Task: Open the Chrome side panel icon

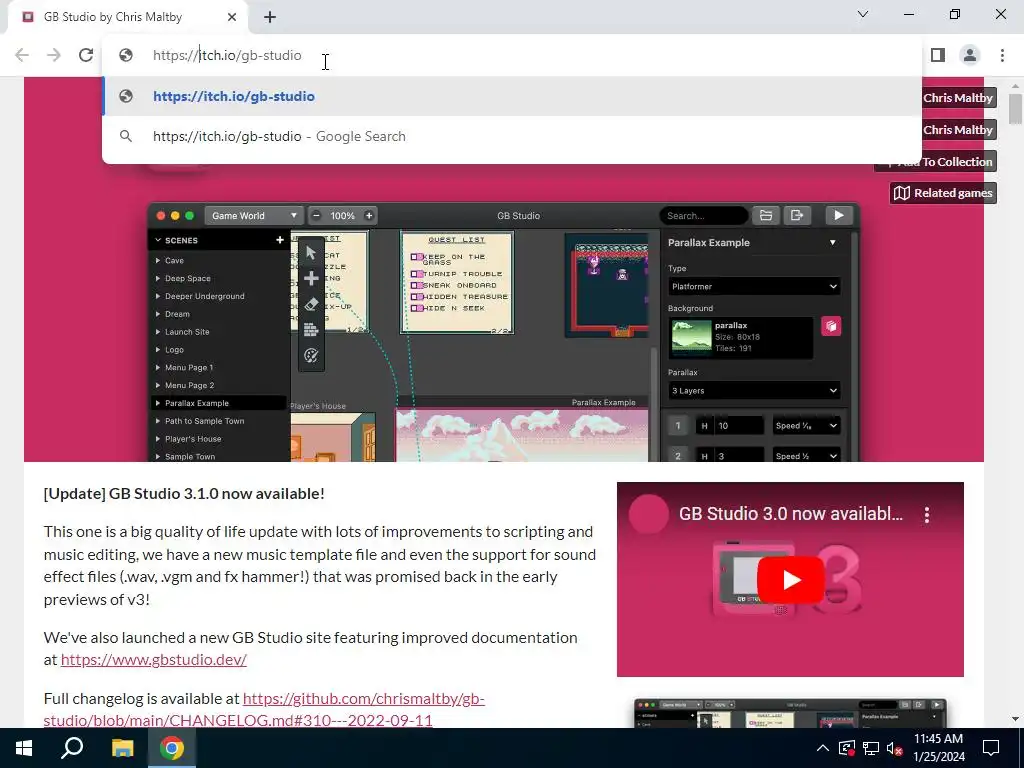Action: (x=938, y=55)
